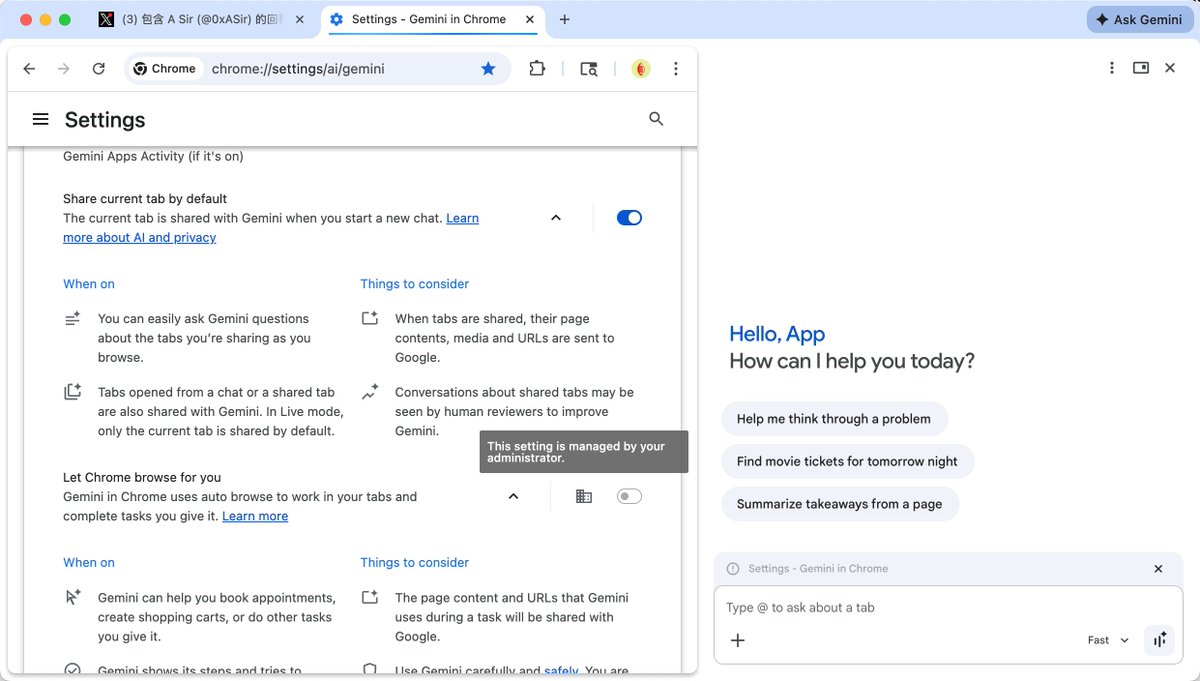Open the tab search icon in toolbar

[x=589, y=69]
